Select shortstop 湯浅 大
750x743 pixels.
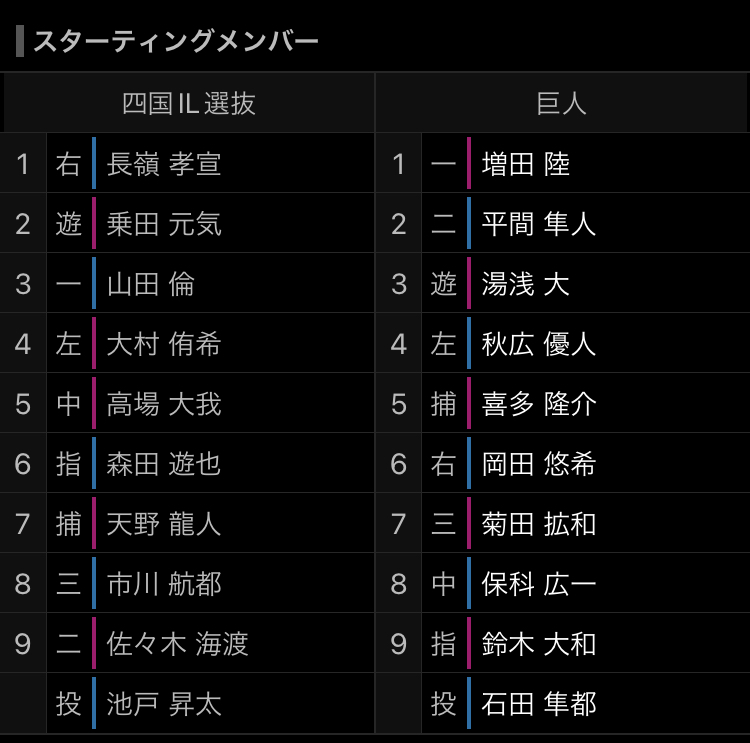click(x=526, y=284)
